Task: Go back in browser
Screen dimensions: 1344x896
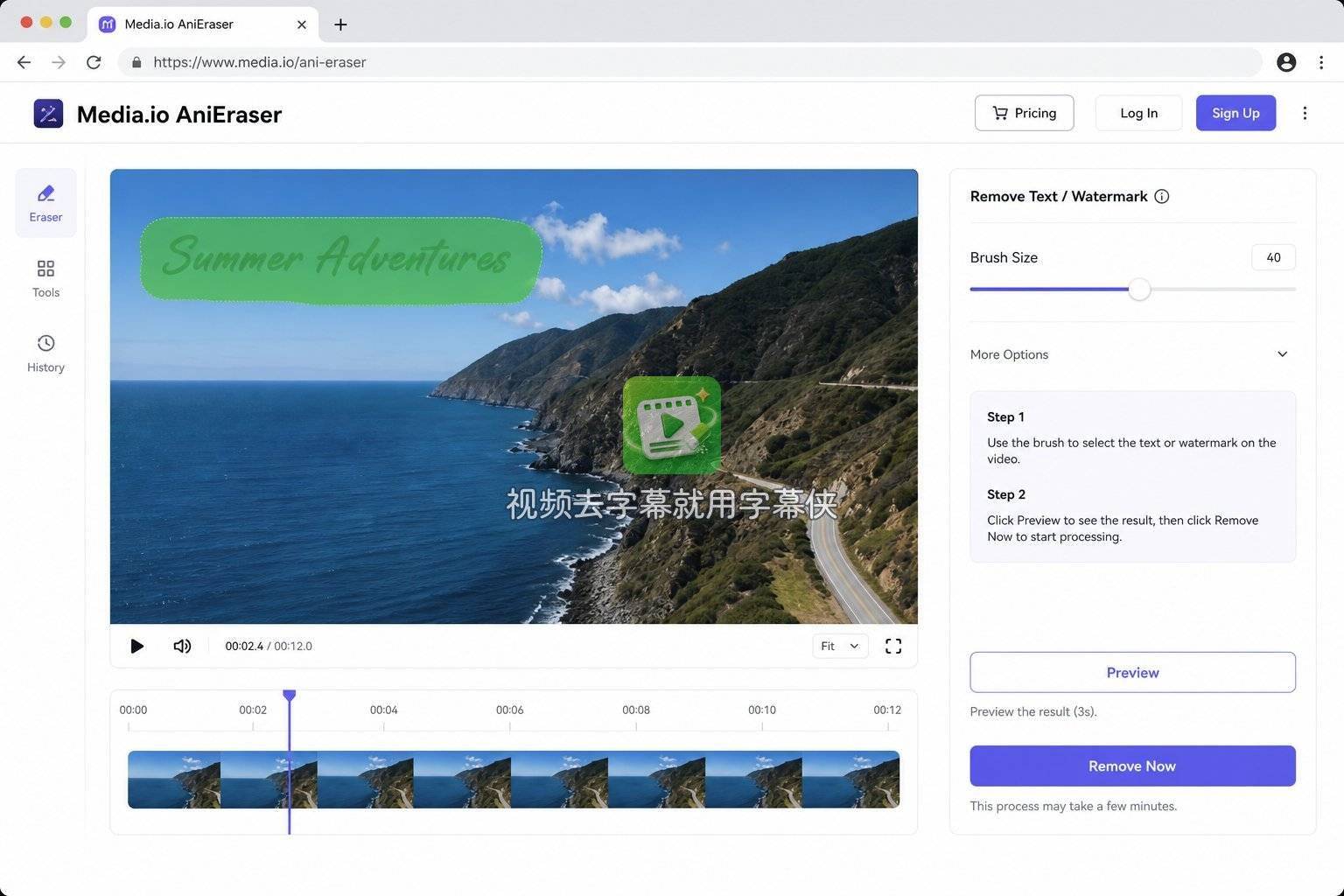Action: pos(24,62)
